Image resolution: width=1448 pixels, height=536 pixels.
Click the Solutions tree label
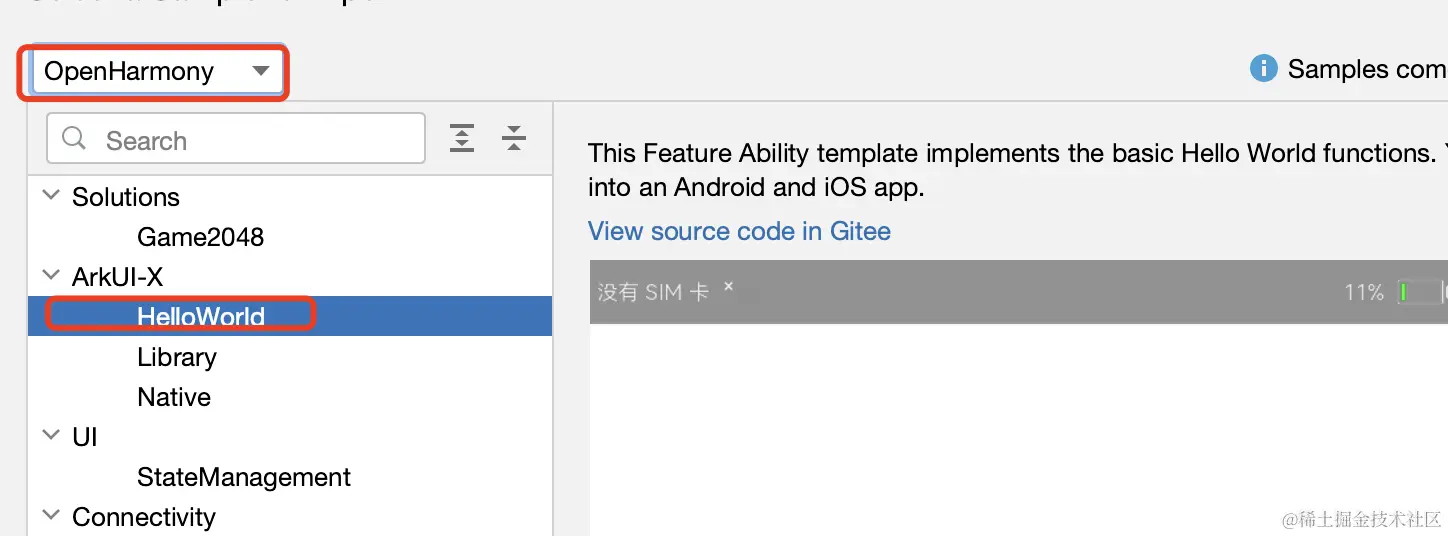click(126, 197)
